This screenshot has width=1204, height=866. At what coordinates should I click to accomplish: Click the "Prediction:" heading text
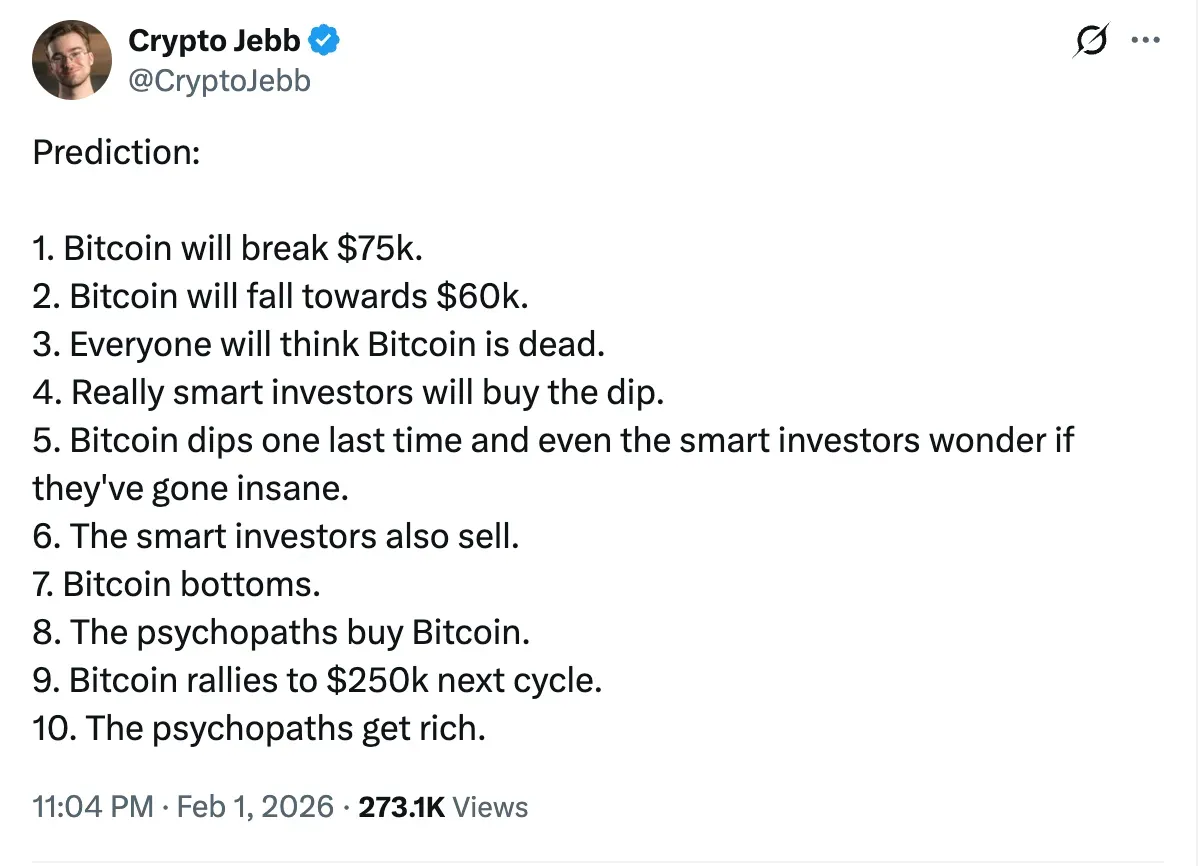(x=116, y=152)
